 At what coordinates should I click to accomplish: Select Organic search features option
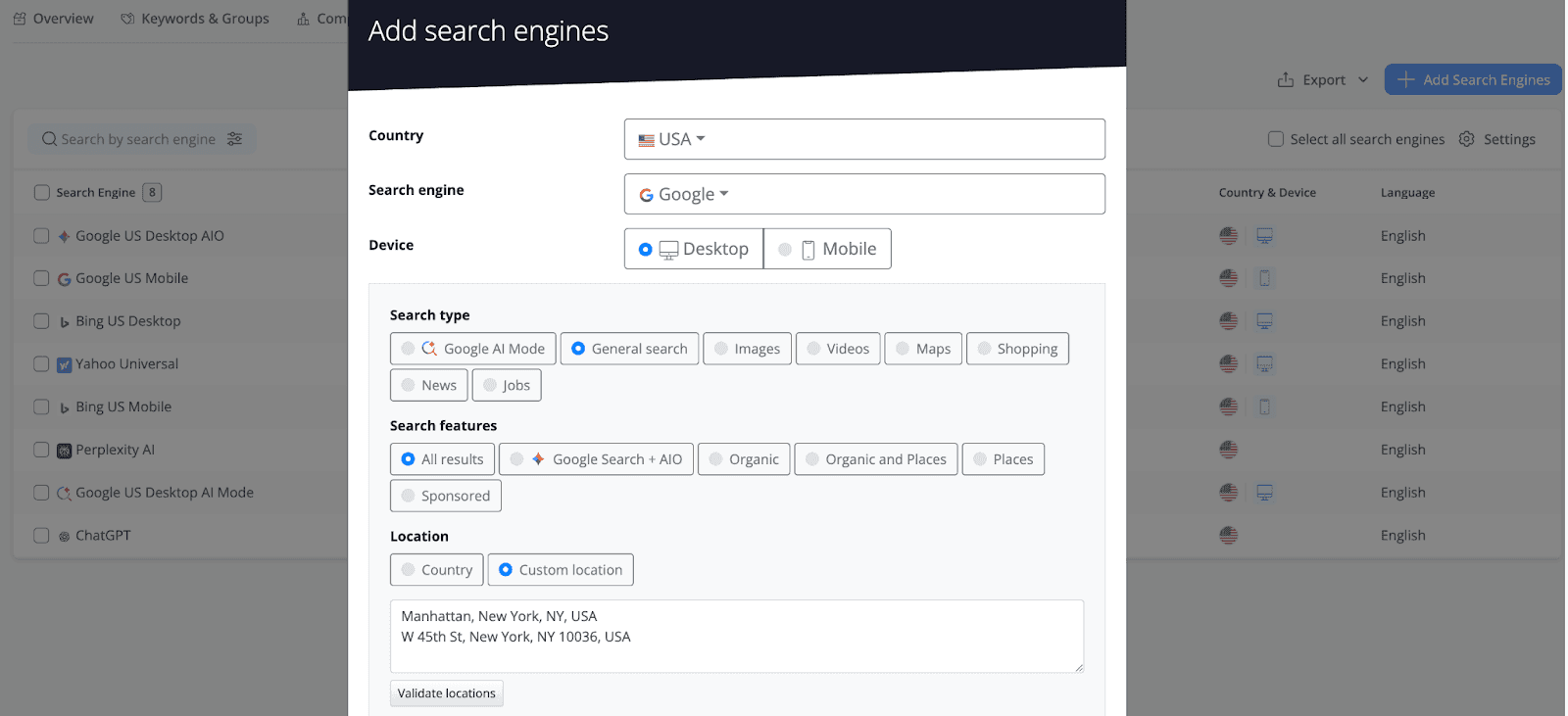744,459
